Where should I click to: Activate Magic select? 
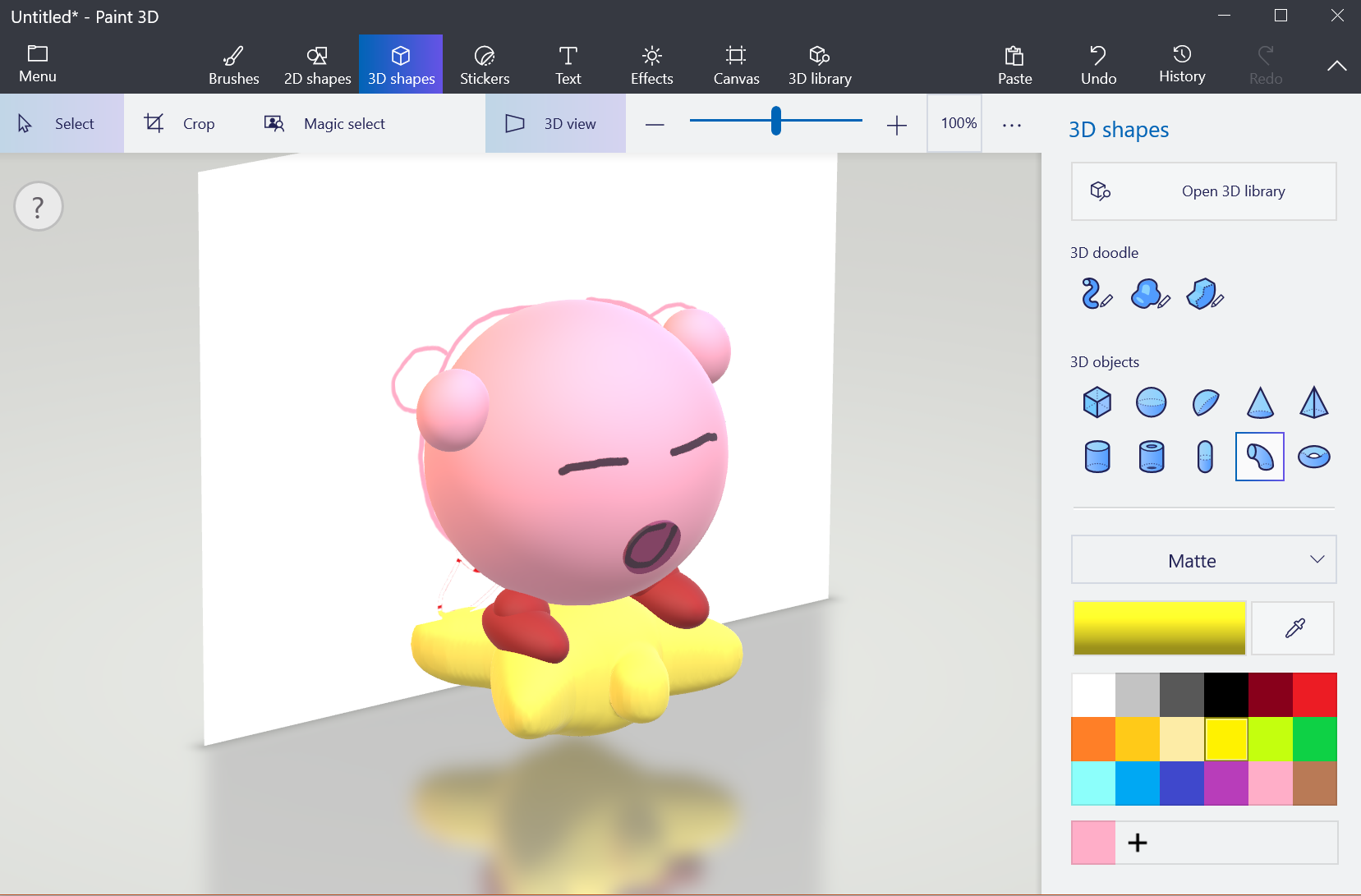click(x=324, y=123)
